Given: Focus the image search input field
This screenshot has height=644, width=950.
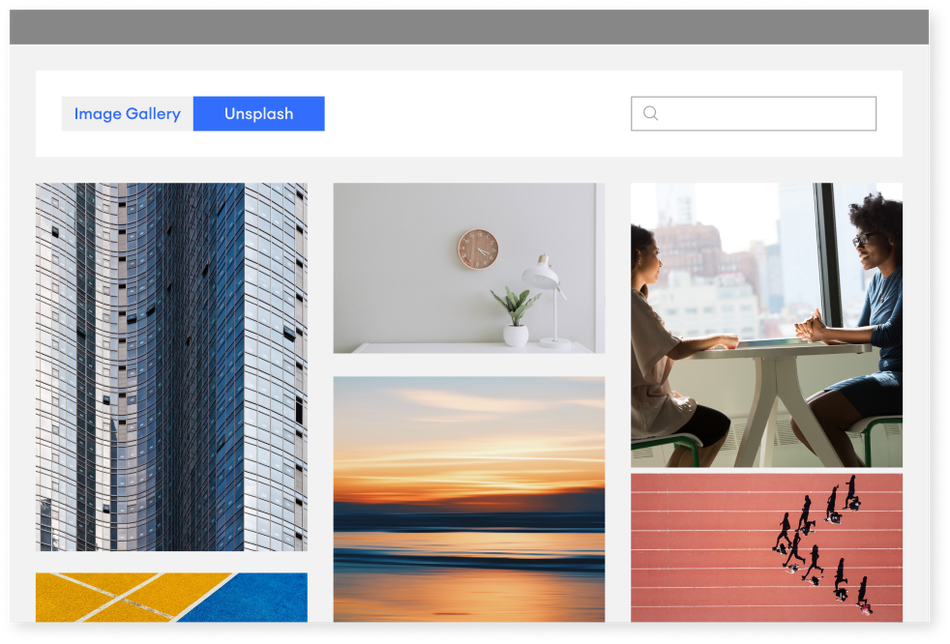Looking at the screenshot, I should pyautogui.click(x=753, y=113).
